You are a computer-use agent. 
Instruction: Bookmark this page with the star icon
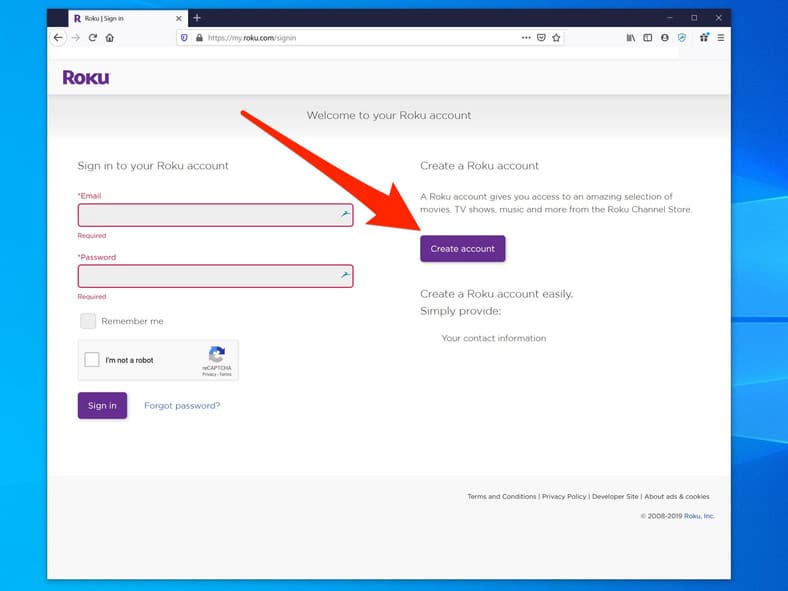point(556,38)
